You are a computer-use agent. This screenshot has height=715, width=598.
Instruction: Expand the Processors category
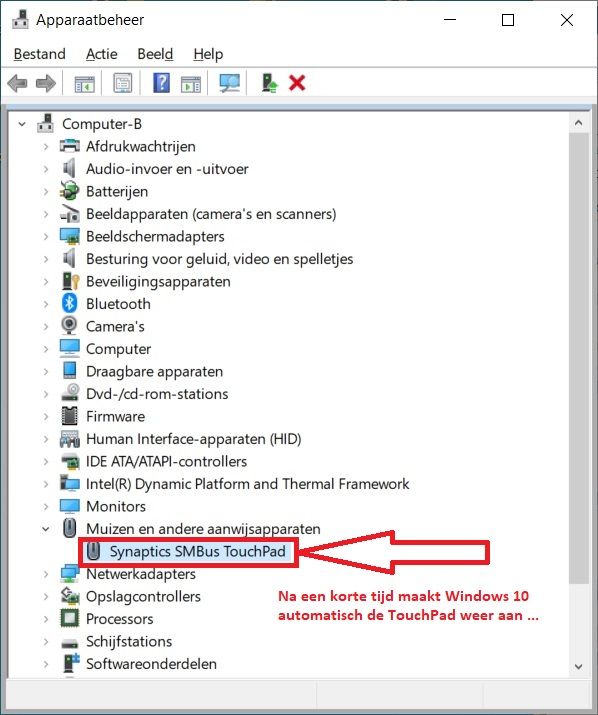coord(46,619)
